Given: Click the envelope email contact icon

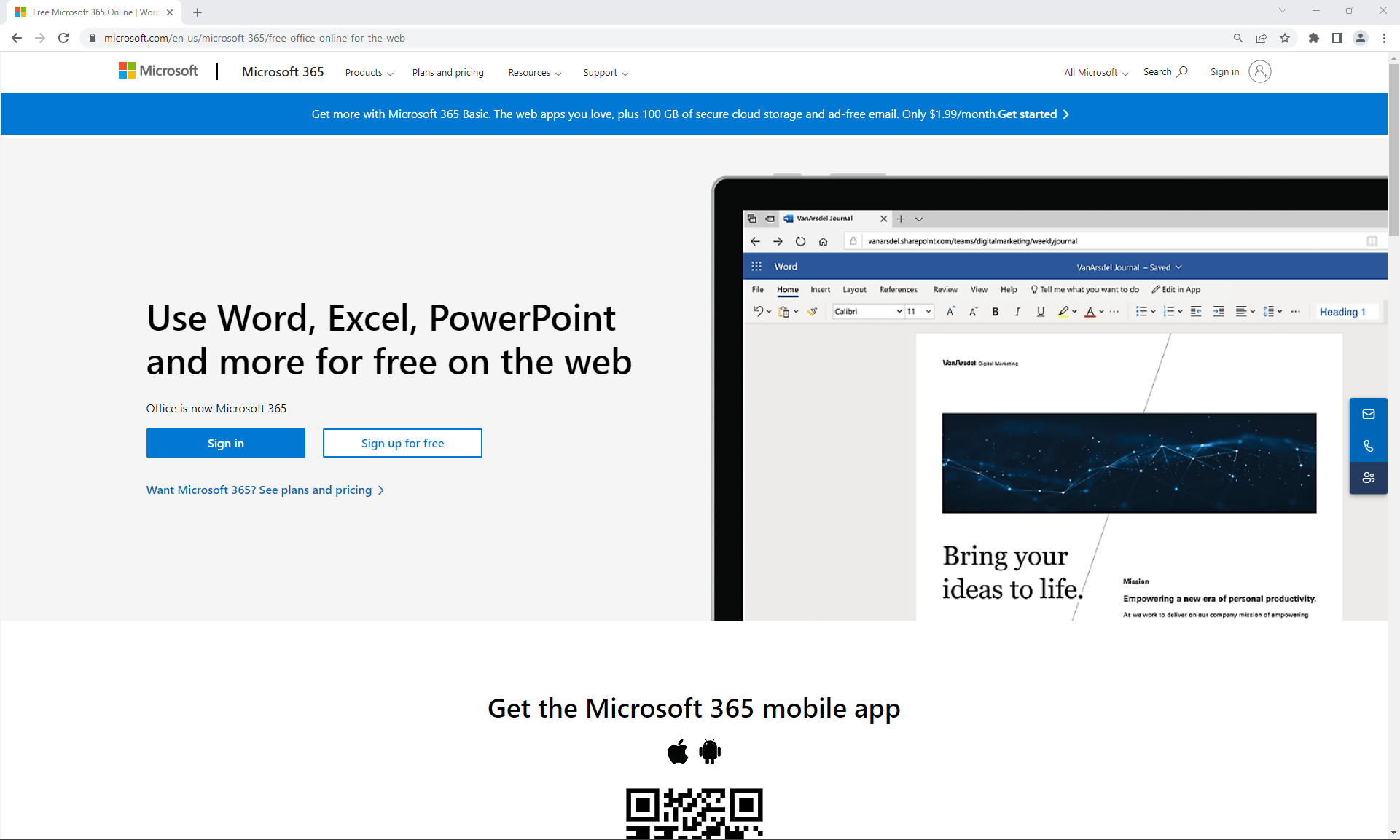Looking at the screenshot, I should [1368, 414].
